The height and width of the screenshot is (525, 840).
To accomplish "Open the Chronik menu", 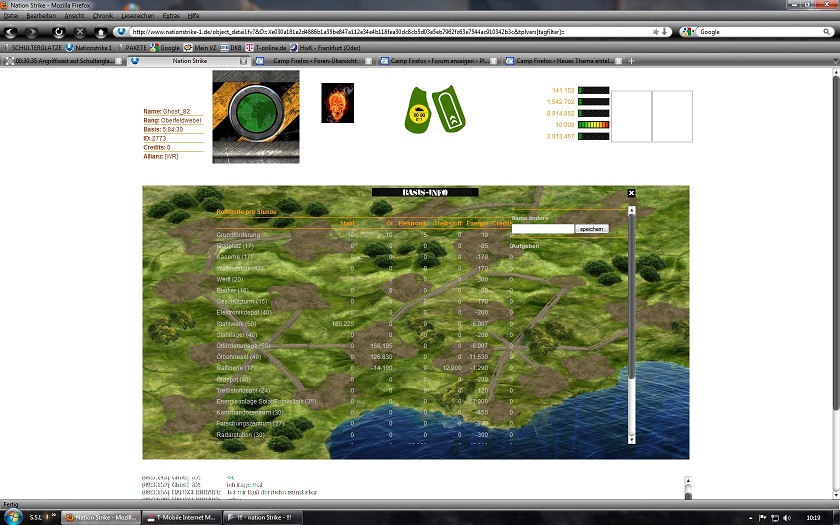I will pyautogui.click(x=103, y=16).
